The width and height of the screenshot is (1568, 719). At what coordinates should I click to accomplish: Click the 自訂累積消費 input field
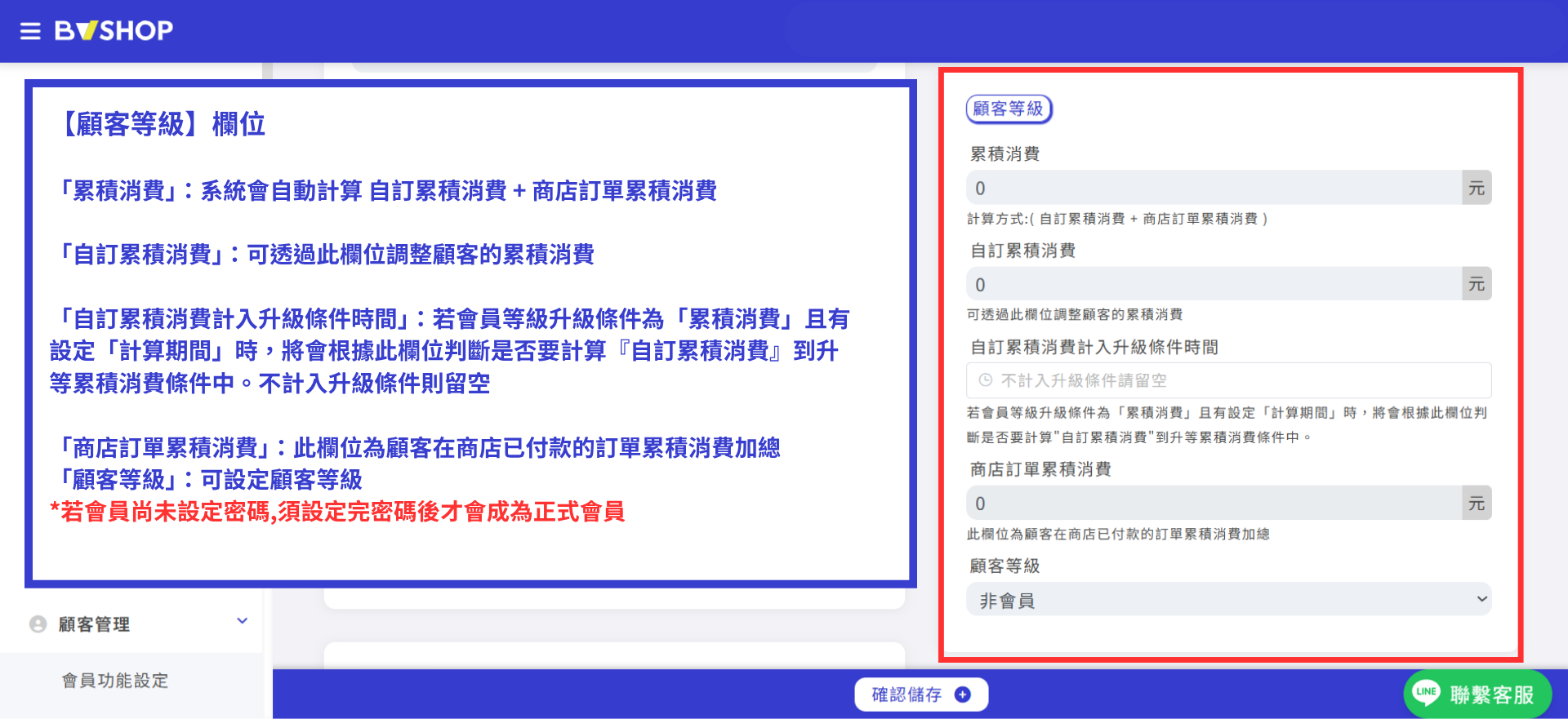click(1214, 284)
